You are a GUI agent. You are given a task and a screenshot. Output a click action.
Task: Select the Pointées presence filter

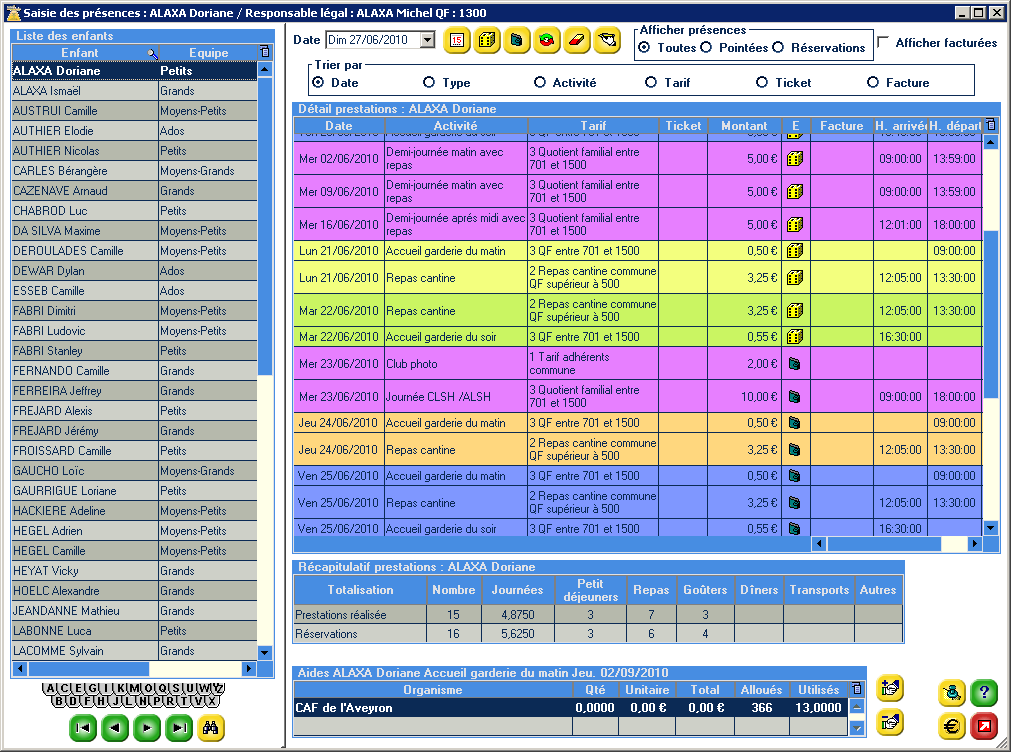706,47
